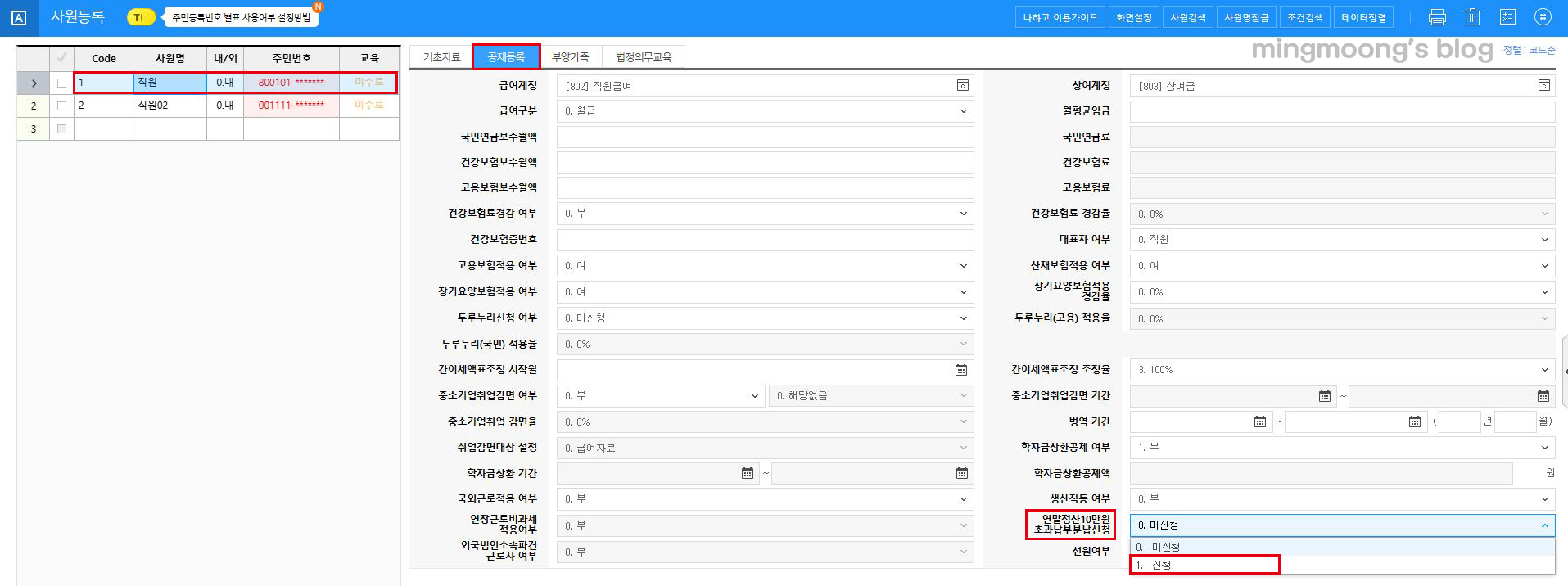Open the calendar for 간이세액표조정 시작월
Viewport: 1568px width, 586px height.
click(961, 370)
